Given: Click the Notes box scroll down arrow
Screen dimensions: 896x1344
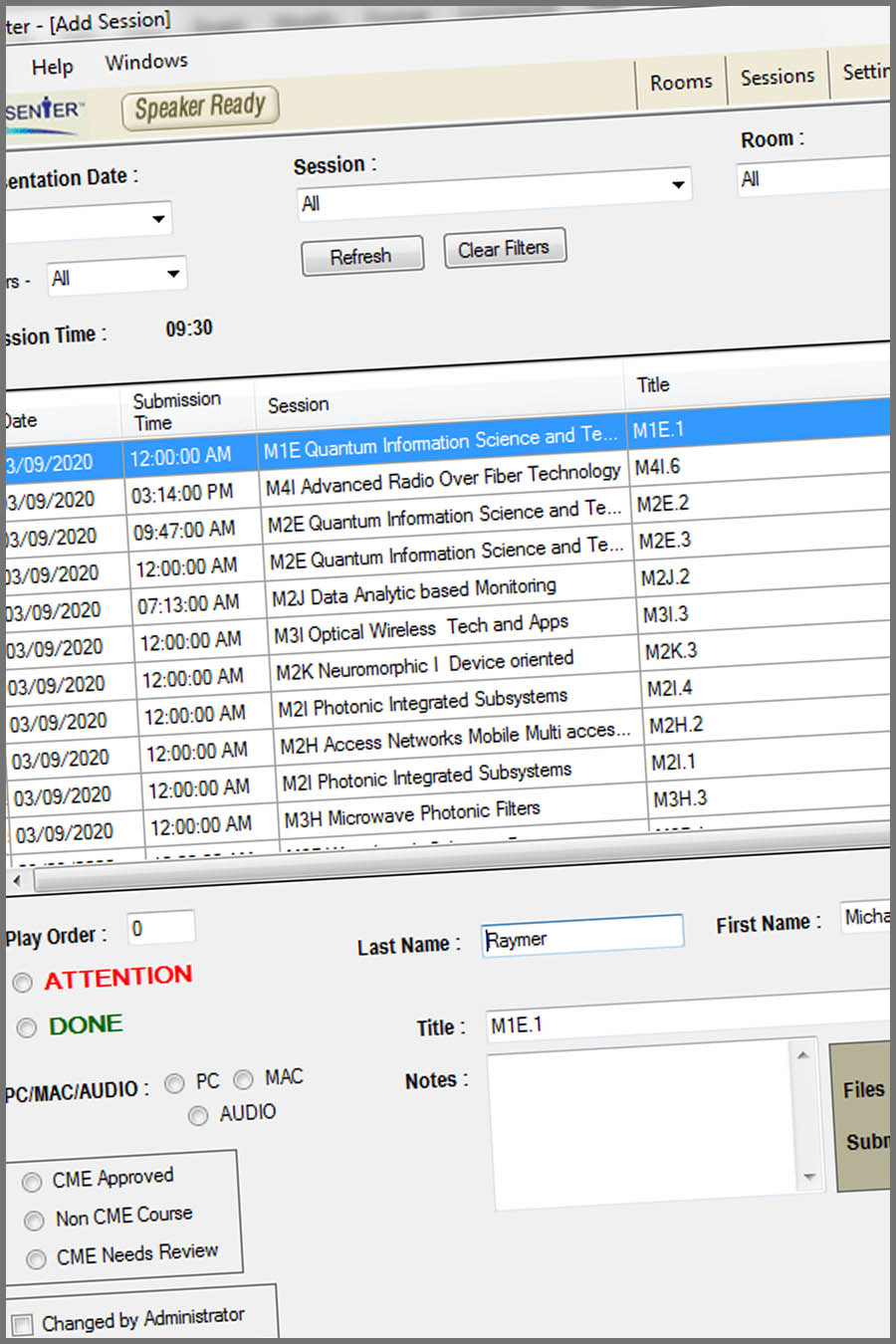Looking at the screenshot, I should (809, 1177).
